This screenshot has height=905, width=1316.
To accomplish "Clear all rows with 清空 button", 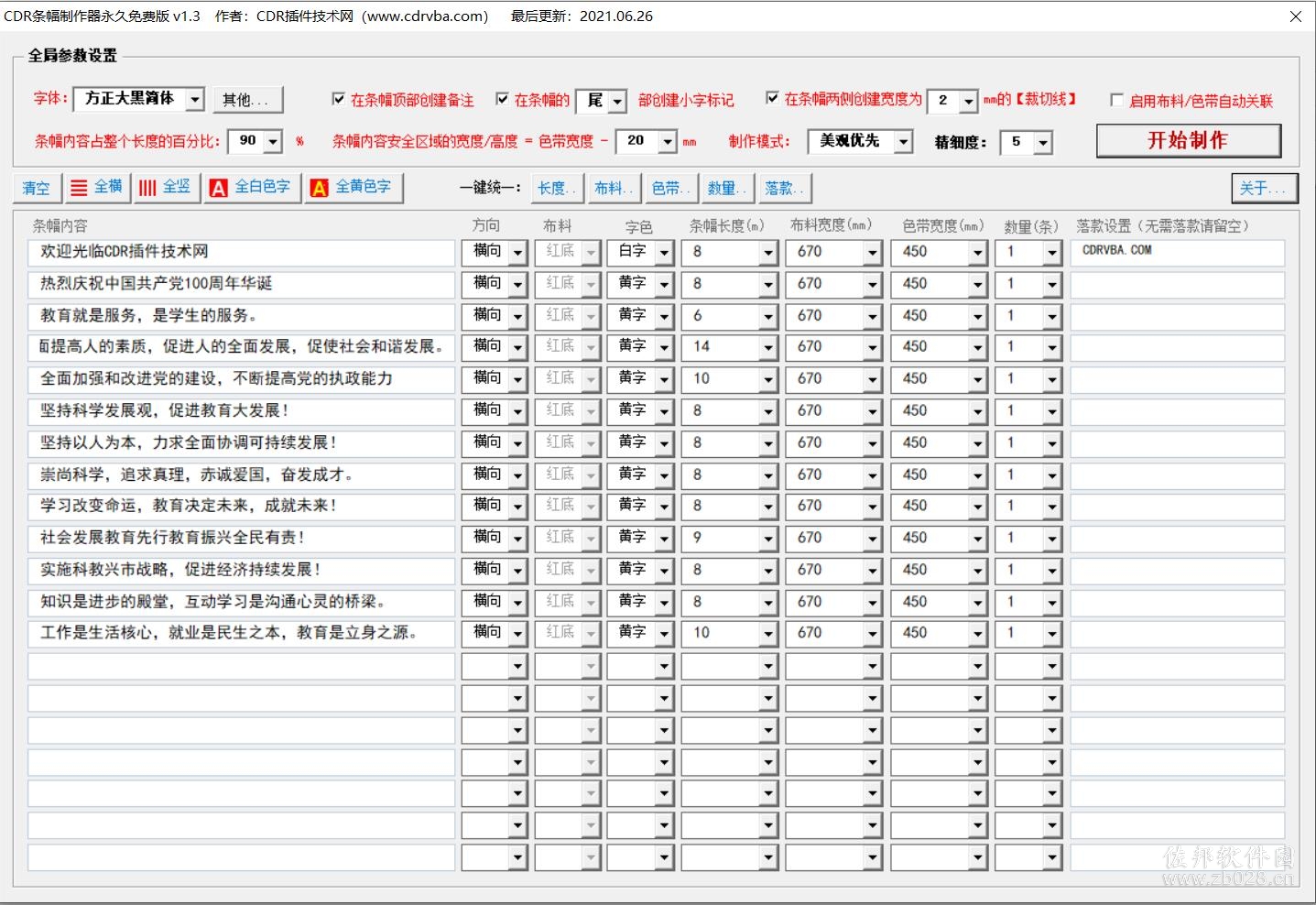I will pyautogui.click(x=38, y=188).
